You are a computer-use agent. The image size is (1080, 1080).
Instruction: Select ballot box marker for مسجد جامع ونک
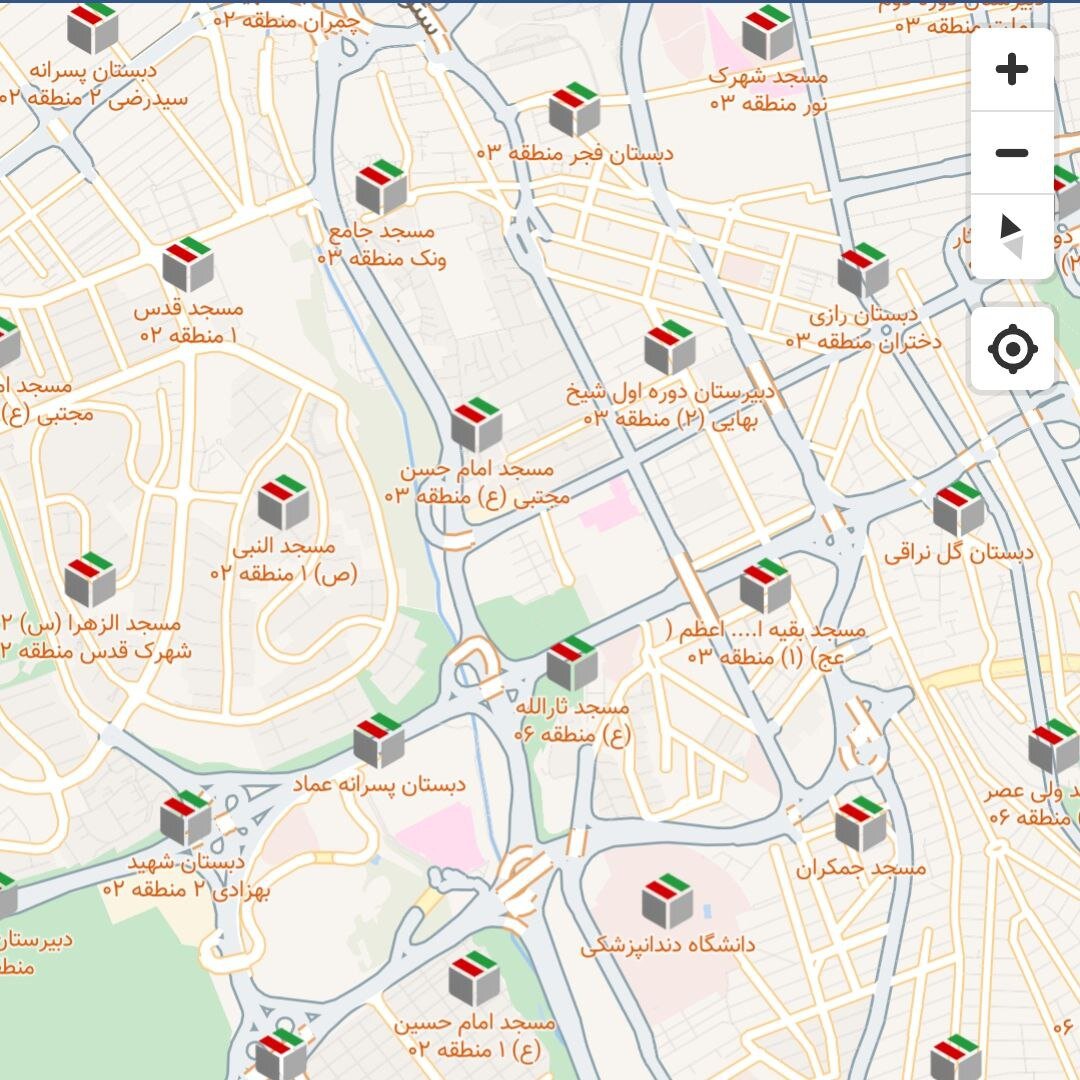[381, 187]
